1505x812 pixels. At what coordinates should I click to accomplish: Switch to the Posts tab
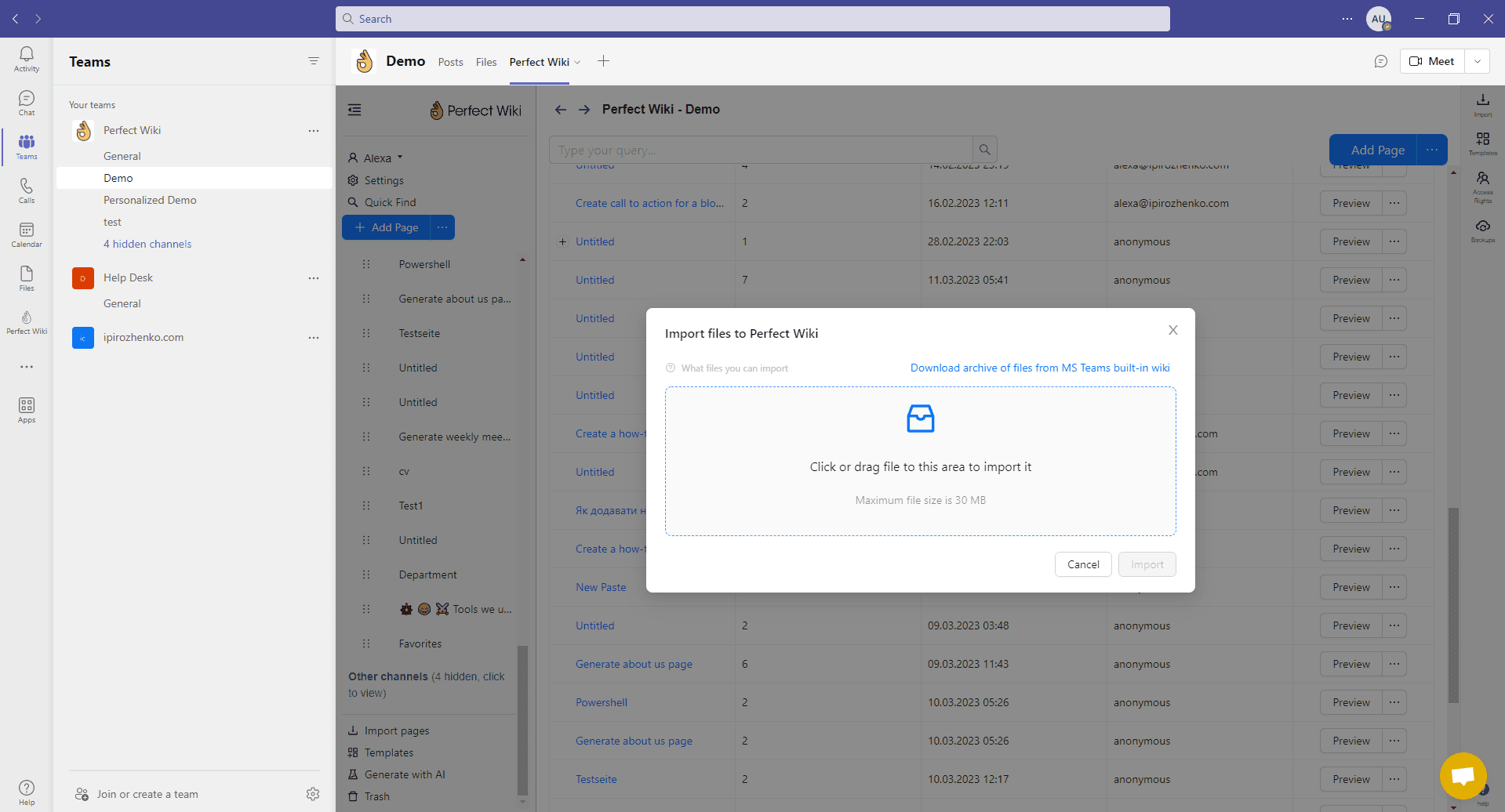click(x=450, y=62)
